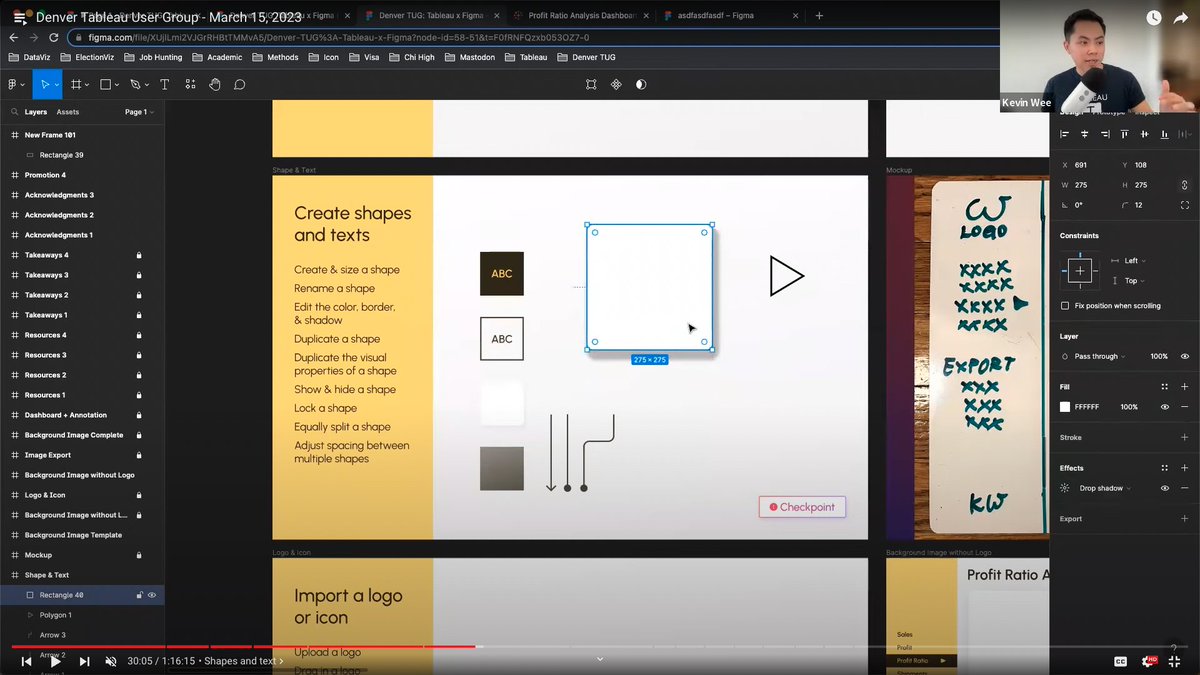Select the Rectangle shape tool
Image resolution: width=1200 pixels, height=675 pixels.
point(105,84)
